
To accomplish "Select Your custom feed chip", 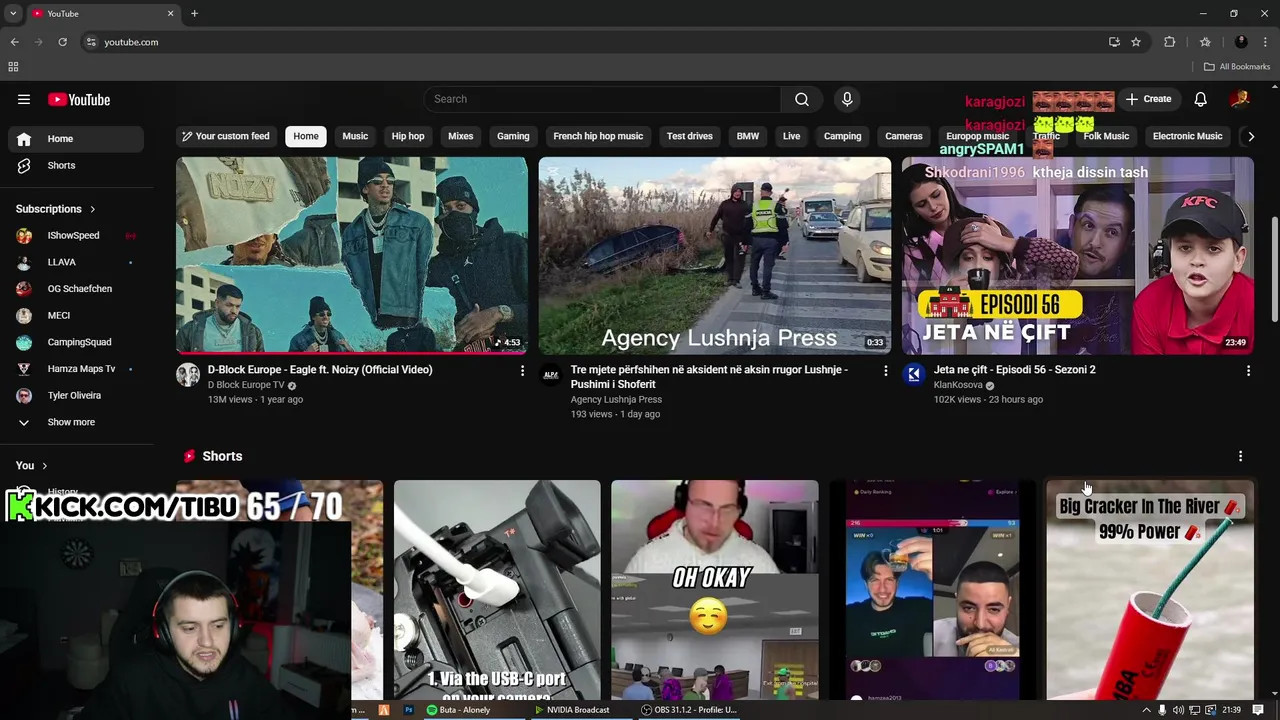I will [226, 136].
